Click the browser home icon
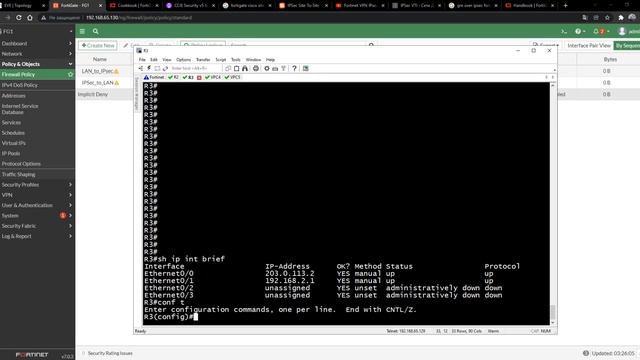 pyautogui.click(x=30, y=18)
